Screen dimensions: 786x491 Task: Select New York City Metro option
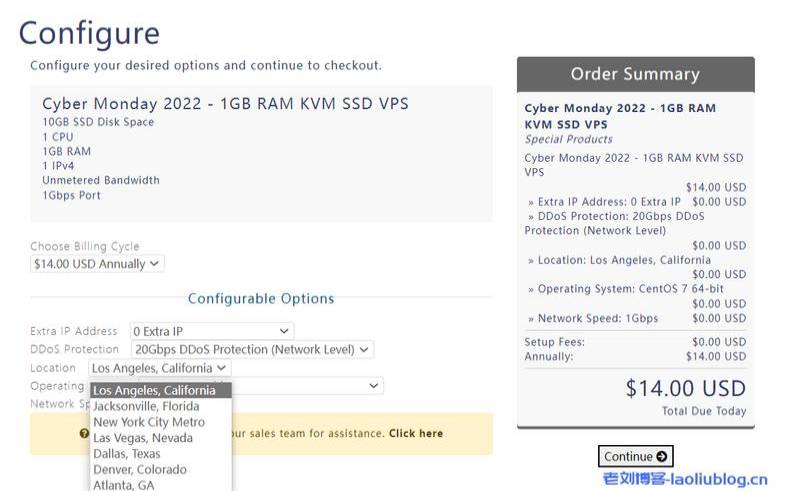[x=149, y=422]
